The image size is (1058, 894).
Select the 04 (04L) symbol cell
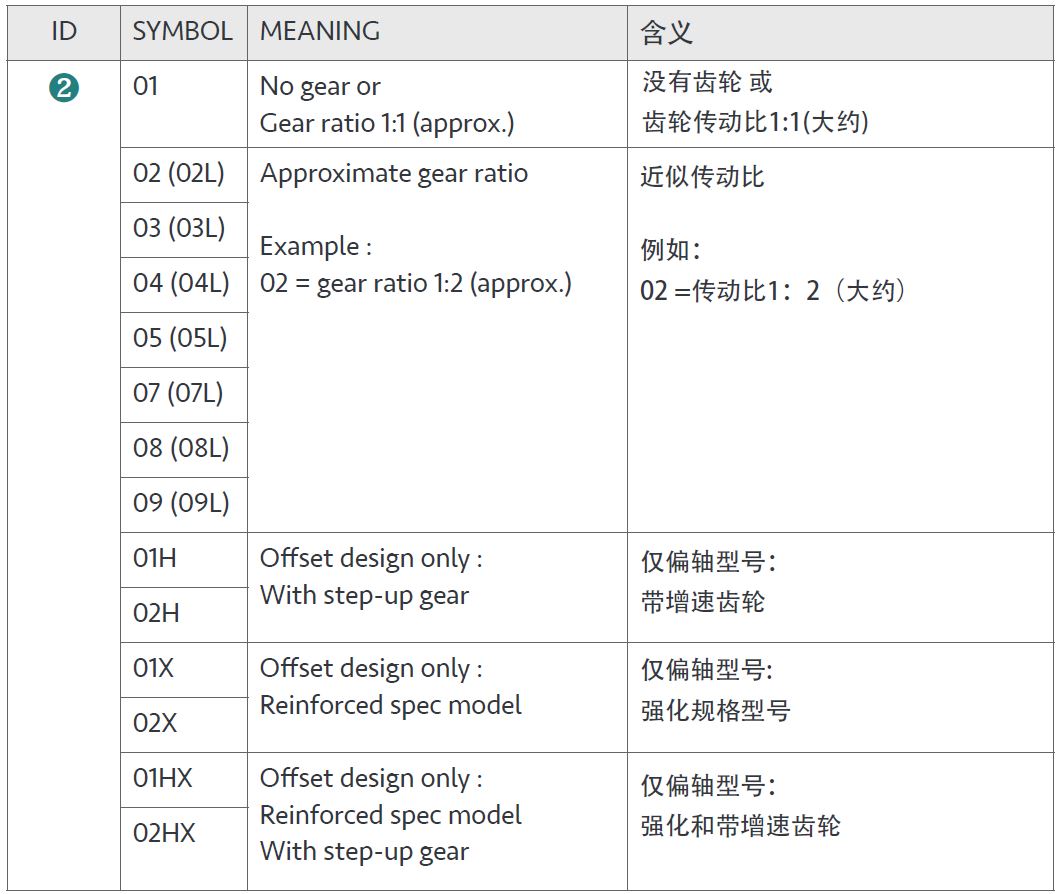click(x=181, y=284)
